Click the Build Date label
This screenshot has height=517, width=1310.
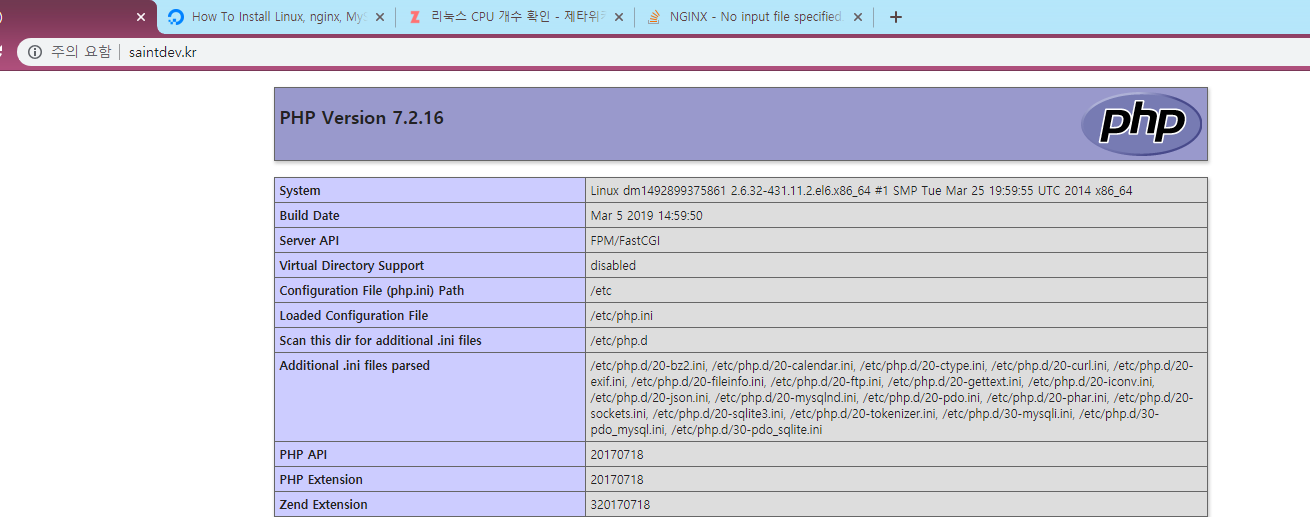click(x=309, y=216)
